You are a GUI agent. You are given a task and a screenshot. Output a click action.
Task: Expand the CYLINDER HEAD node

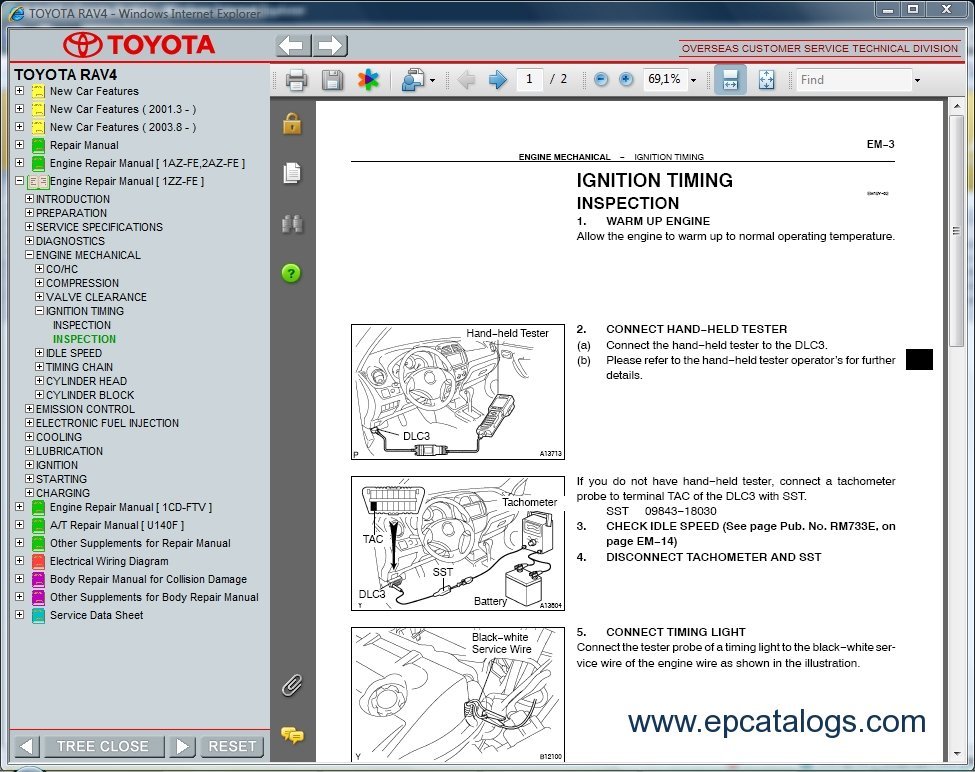(39, 380)
